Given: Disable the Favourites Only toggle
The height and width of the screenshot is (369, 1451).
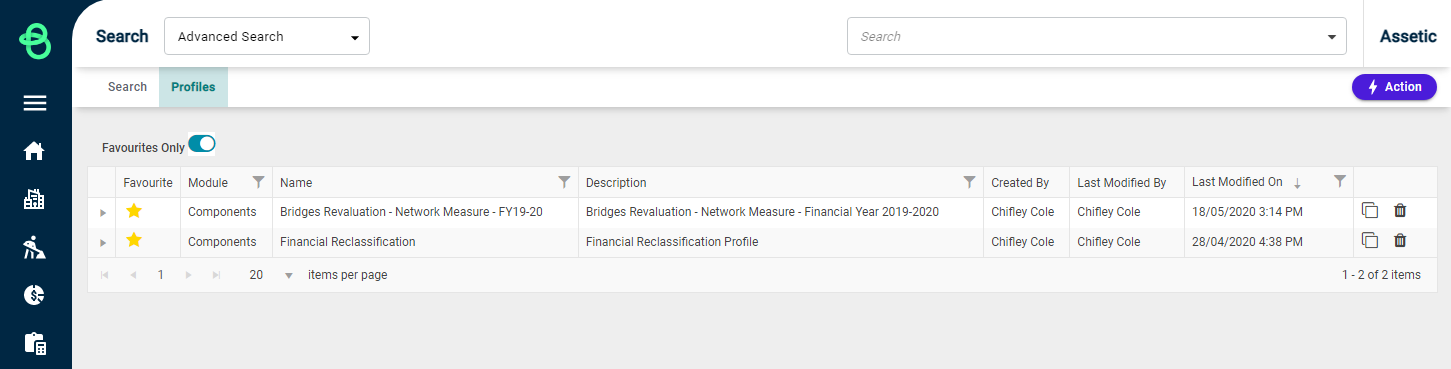Looking at the screenshot, I should click(x=202, y=144).
